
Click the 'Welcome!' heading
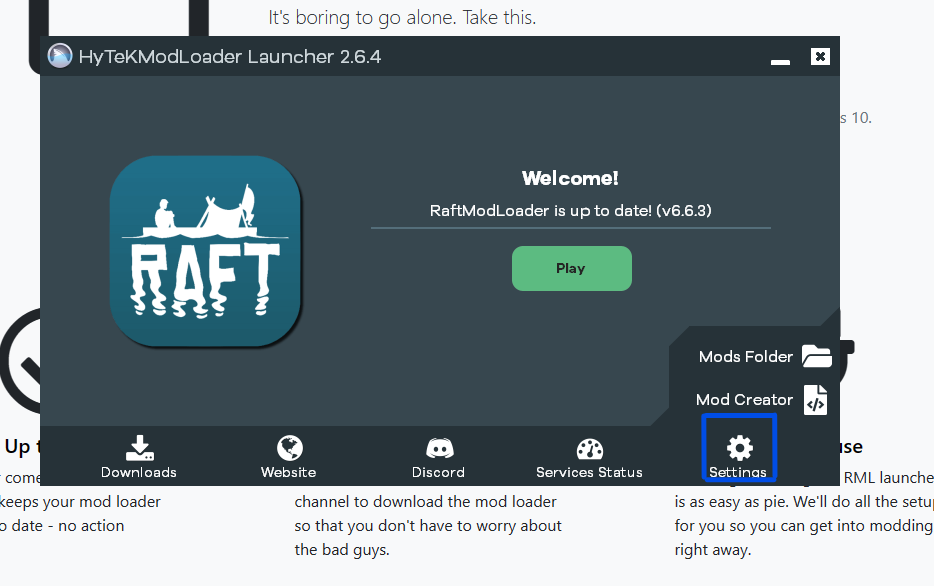570,178
